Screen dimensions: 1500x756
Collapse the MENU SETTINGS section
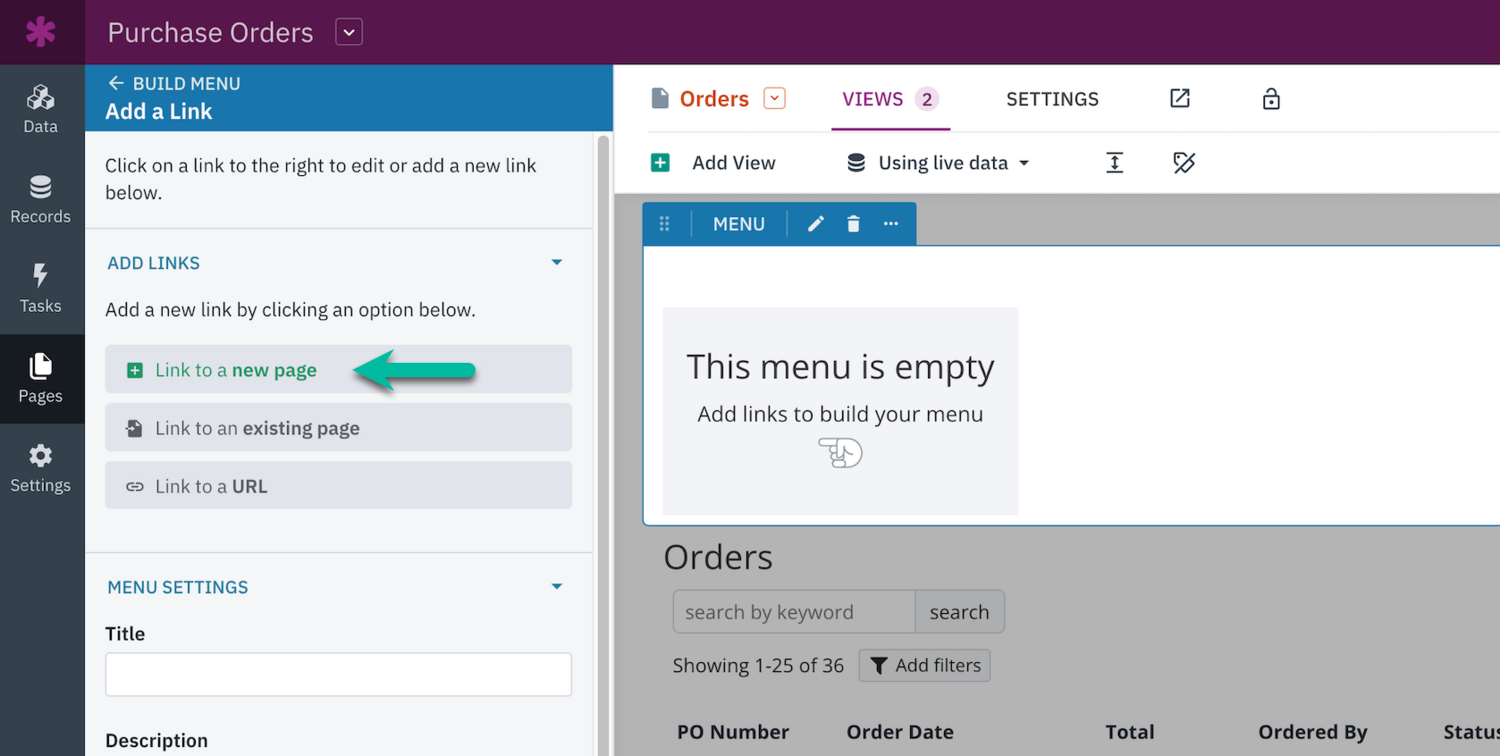pyautogui.click(x=556, y=586)
